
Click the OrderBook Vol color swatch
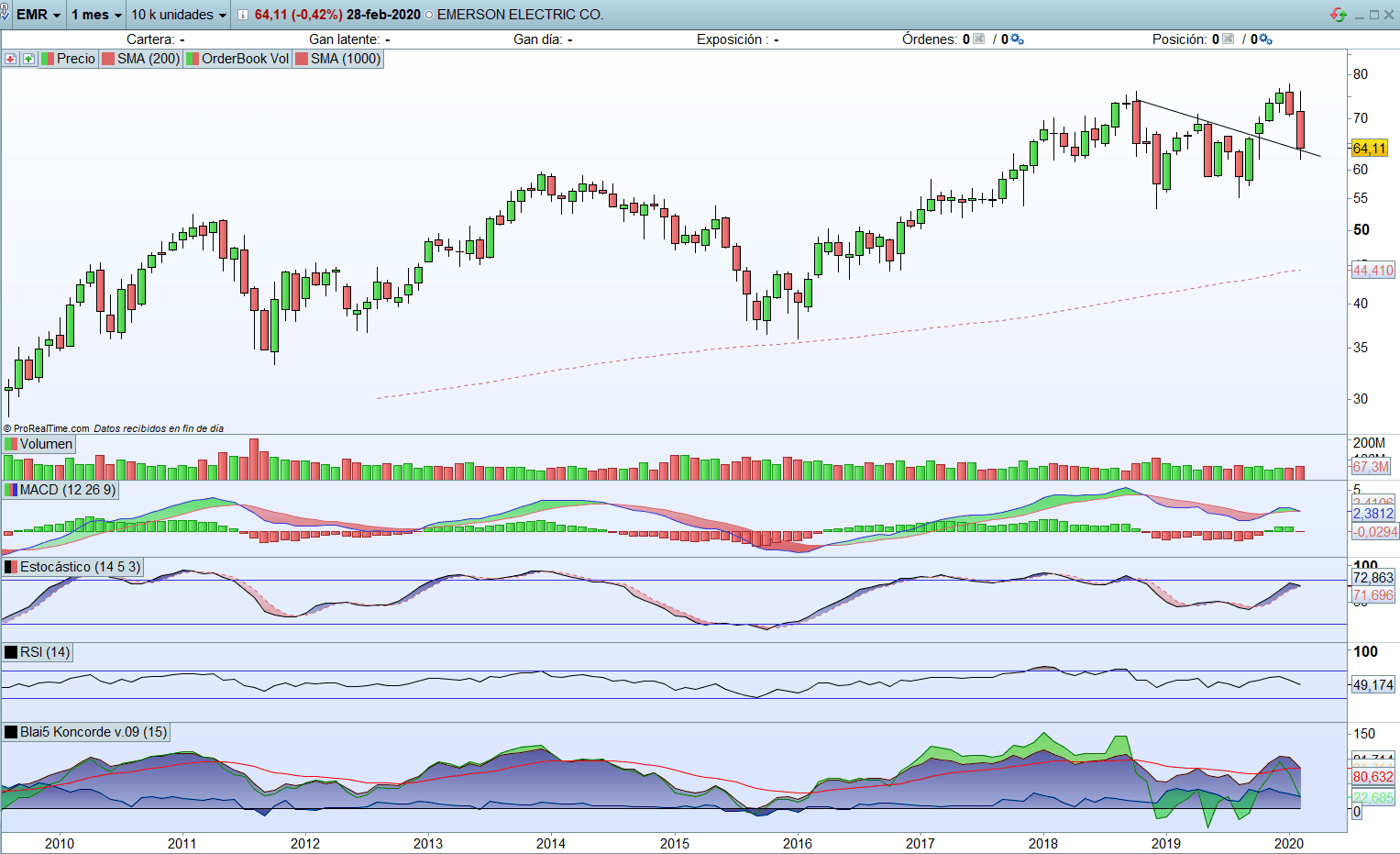(193, 59)
